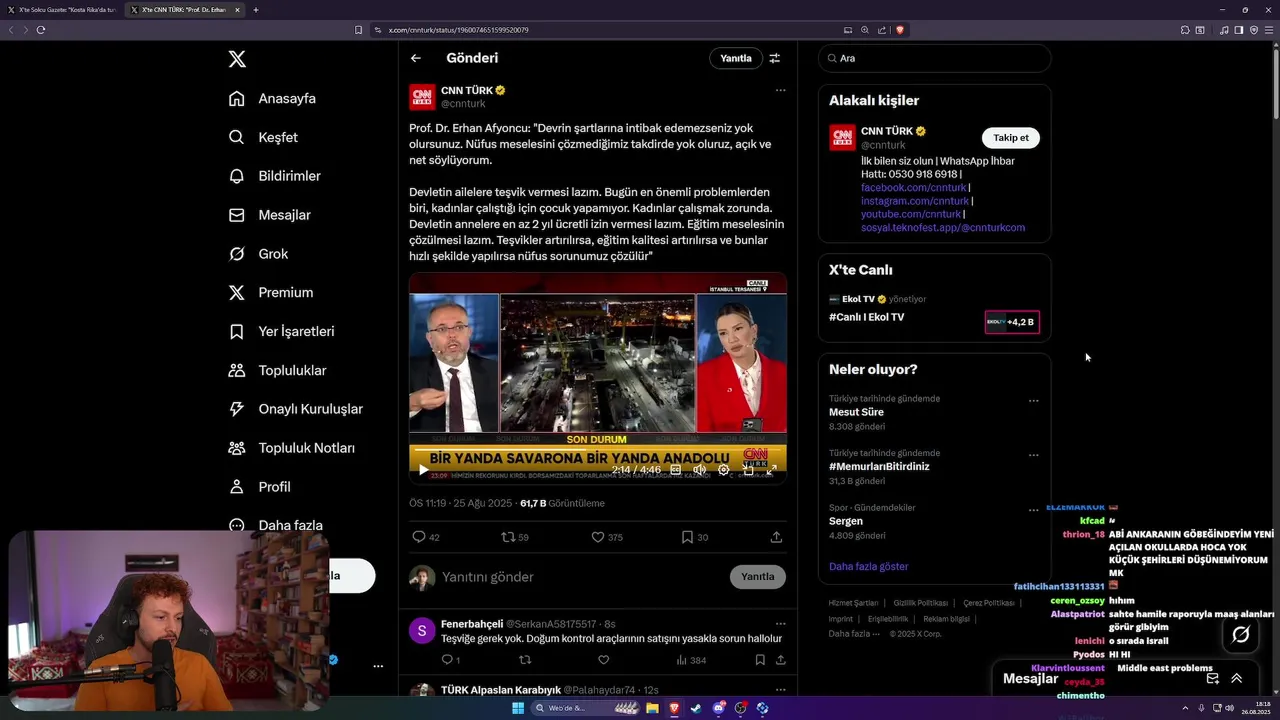This screenshot has height=720, width=1280.
Task: Open options for Mesut Süre trend
Action: pyautogui.click(x=1034, y=401)
